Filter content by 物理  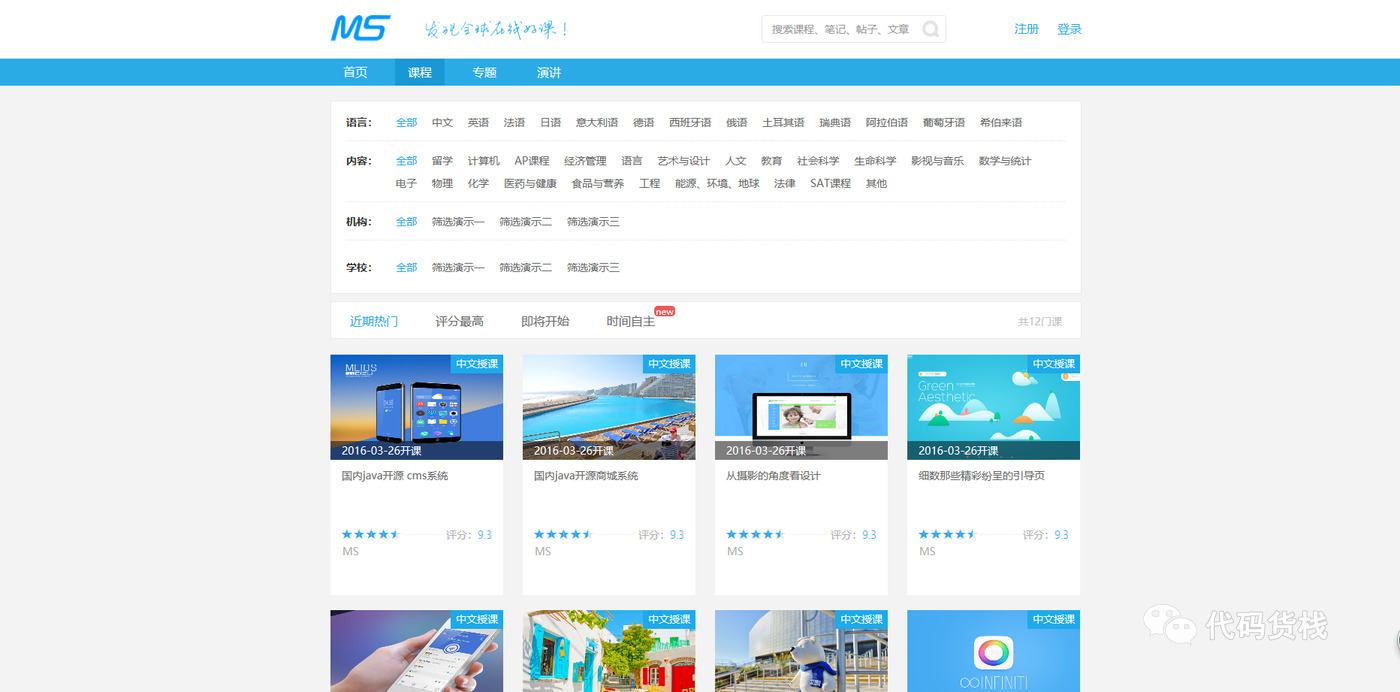442,183
